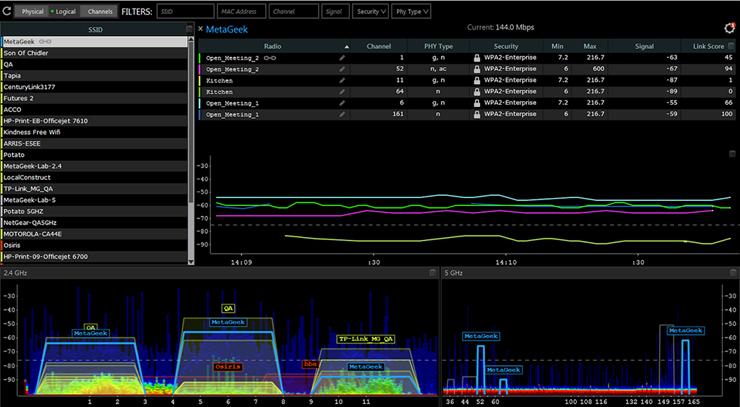Close the MetaGeek details with the X icon
This screenshot has height=407, width=740.
tap(200, 30)
